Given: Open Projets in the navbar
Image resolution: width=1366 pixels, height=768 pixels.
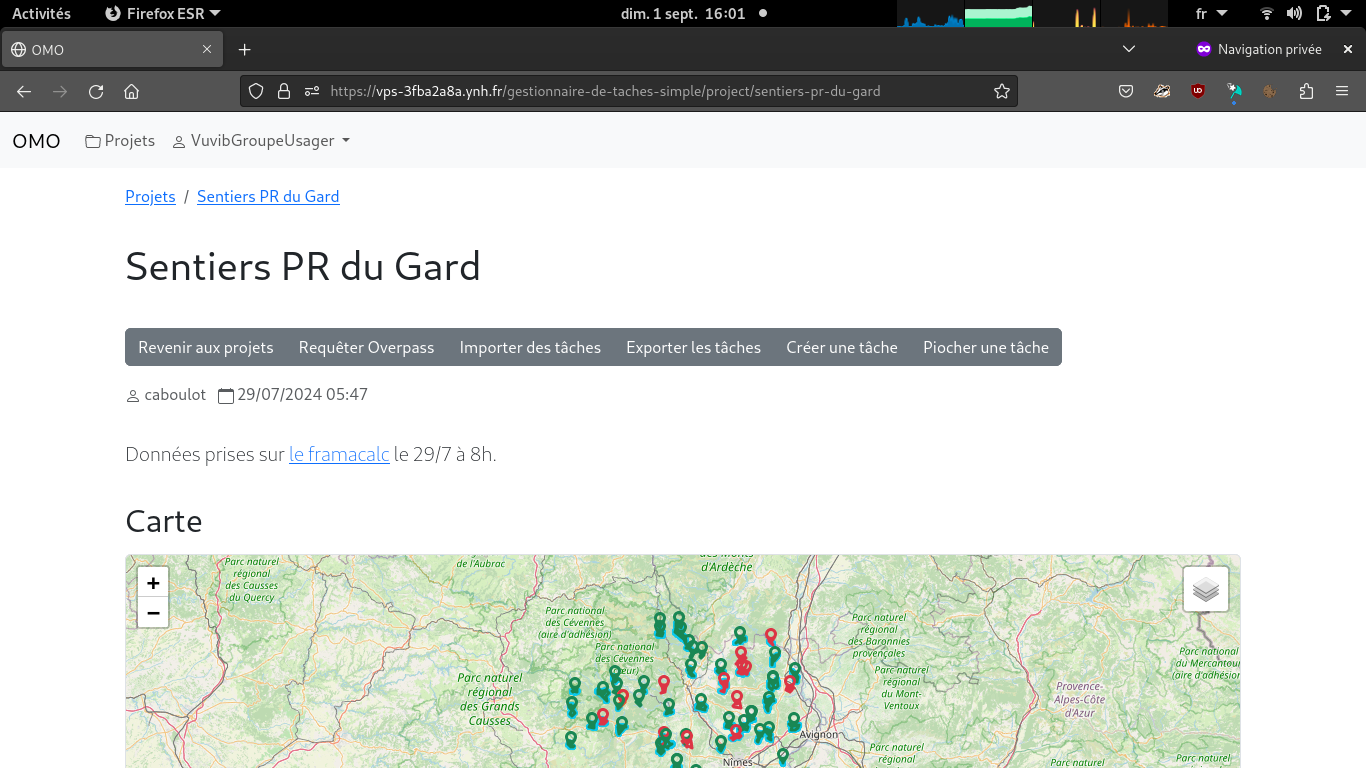Looking at the screenshot, I should [x=120, y=141].
